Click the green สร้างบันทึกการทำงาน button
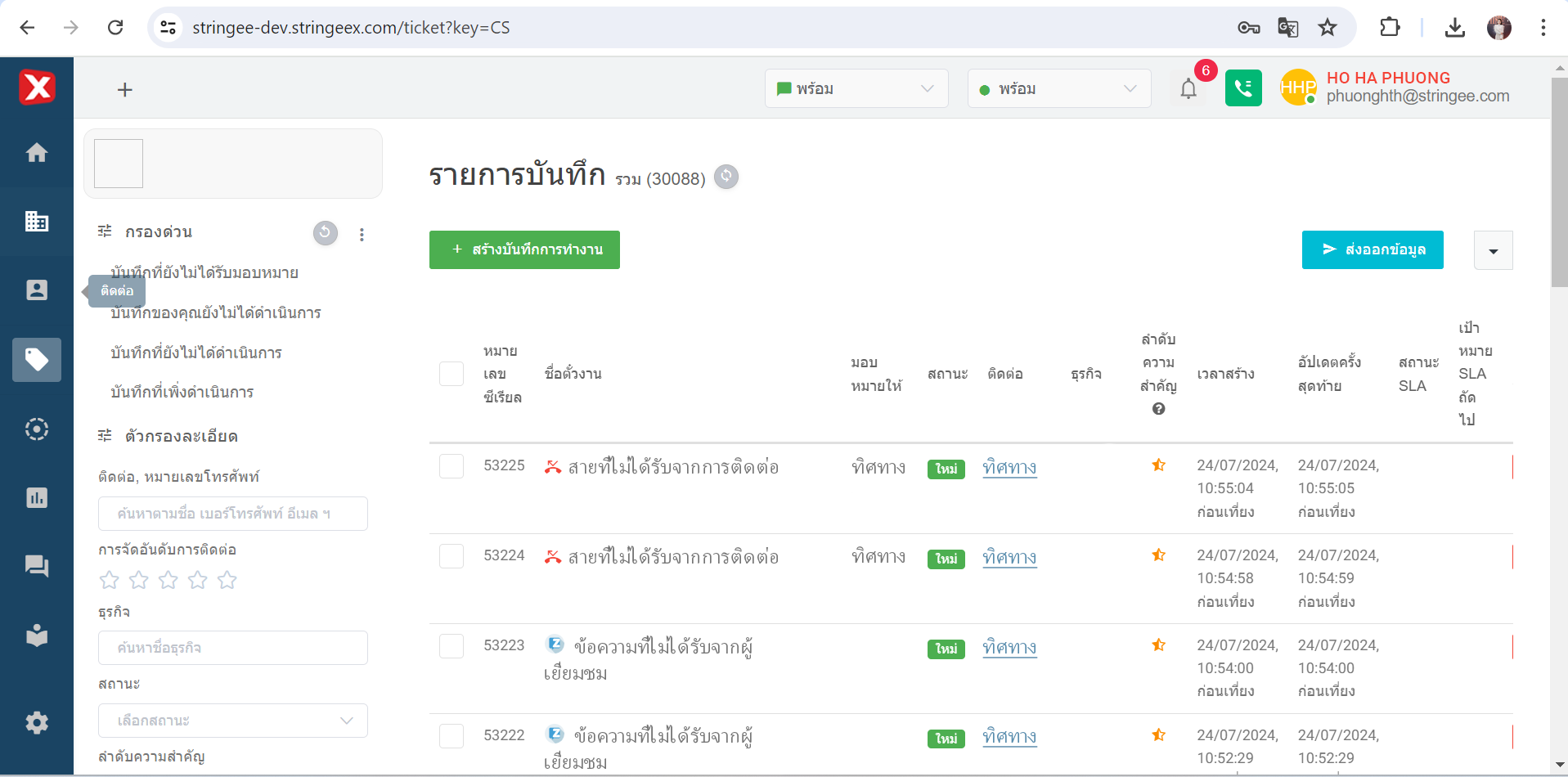Screen dimensions: 1568x777 [x=524, y=249]
